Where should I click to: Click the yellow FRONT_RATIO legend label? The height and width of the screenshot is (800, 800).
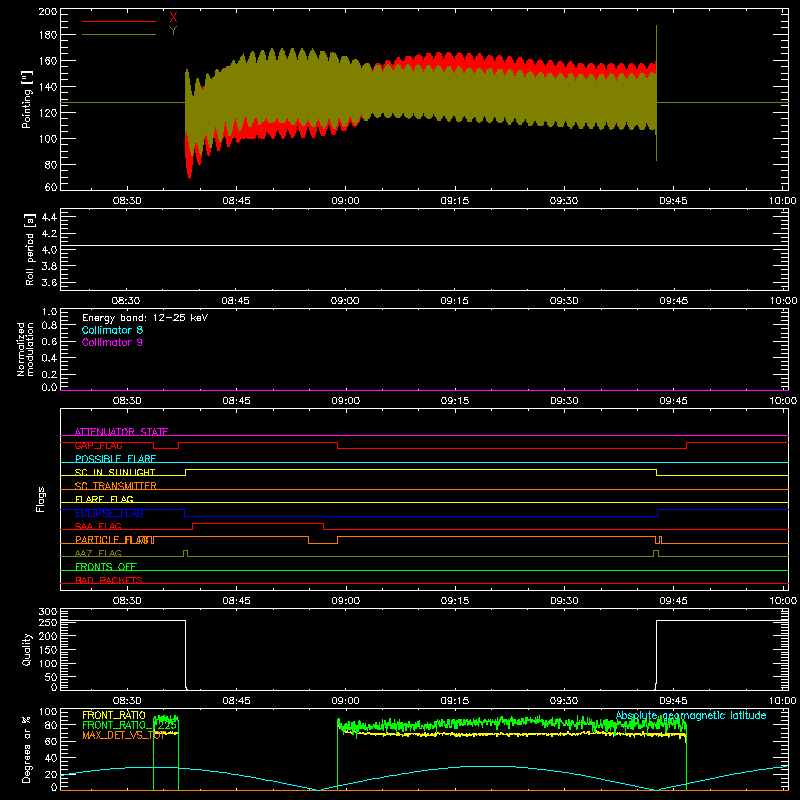(x=114, y=715)
